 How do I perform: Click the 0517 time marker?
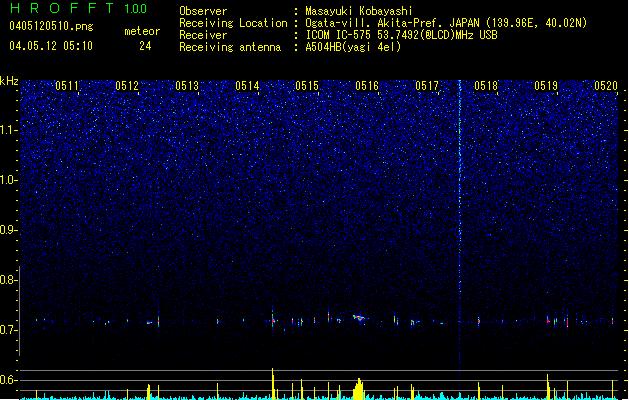(x=427, y=86)
